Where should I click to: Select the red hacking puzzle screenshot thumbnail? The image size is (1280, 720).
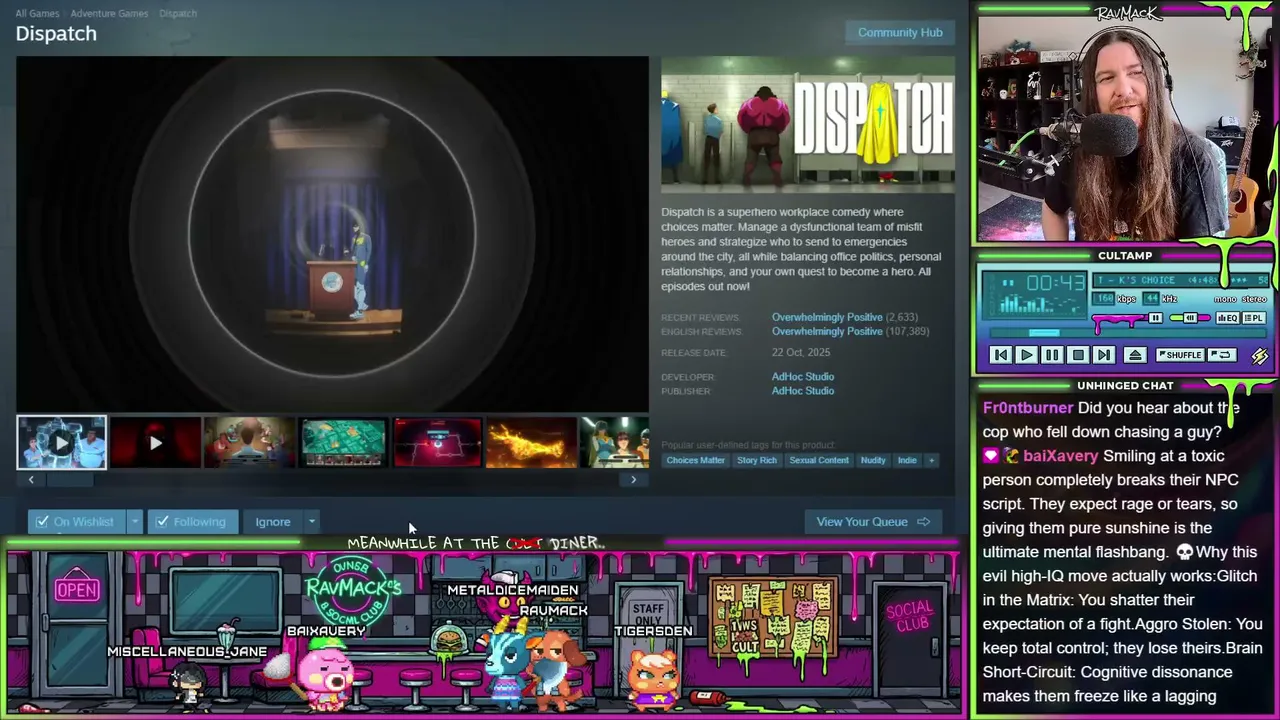click(437, 443)
